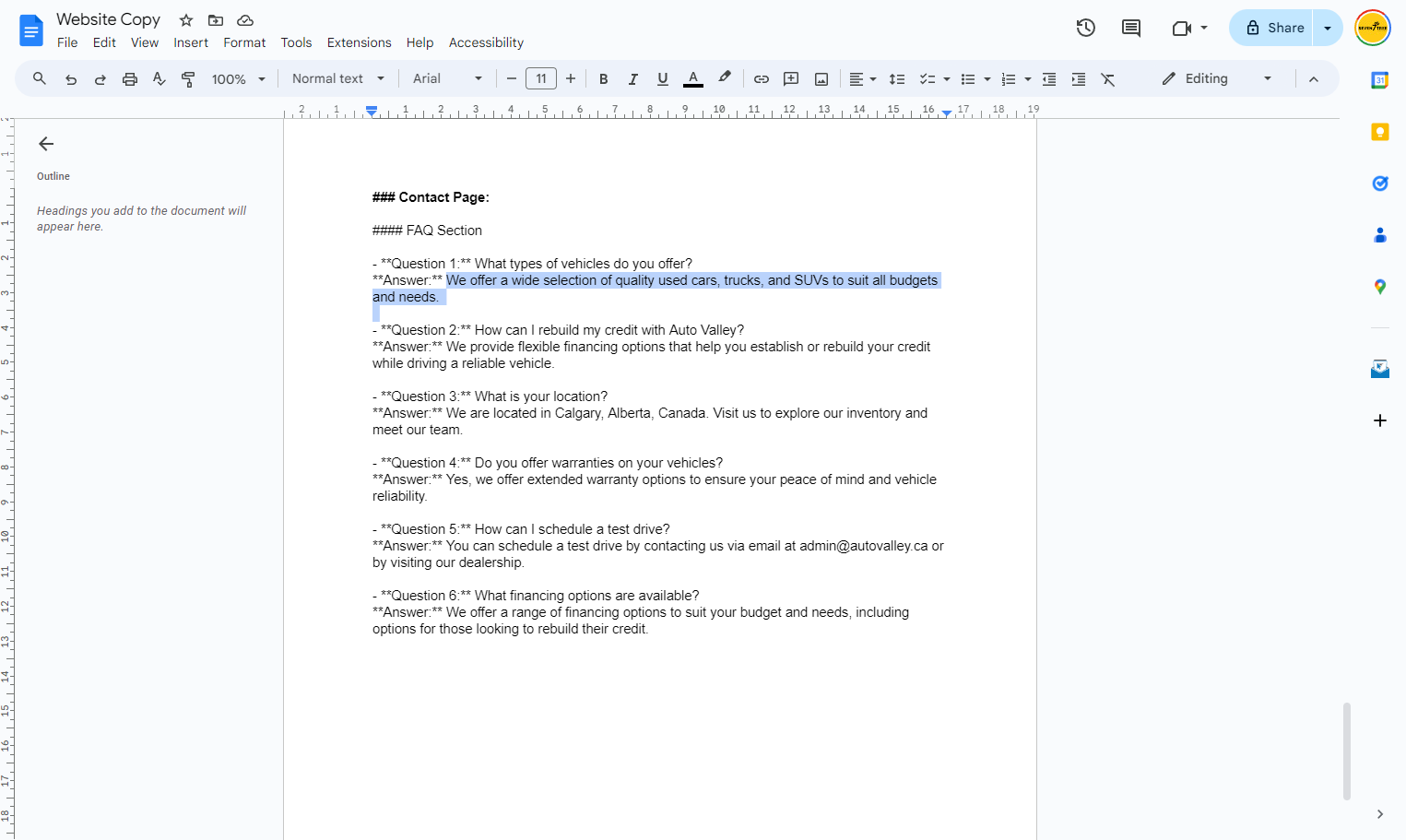
Task: Open the File menu
Action: point(67,42)
